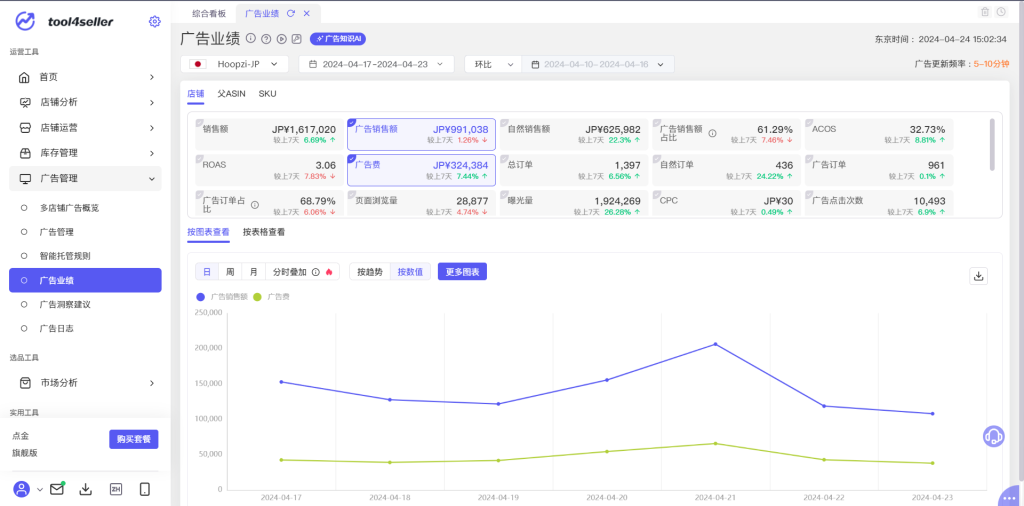Open 广告洞察建议 in sidebar
Image resolution: width=1024 pixels, height=506 pixels.
point(65,304)
